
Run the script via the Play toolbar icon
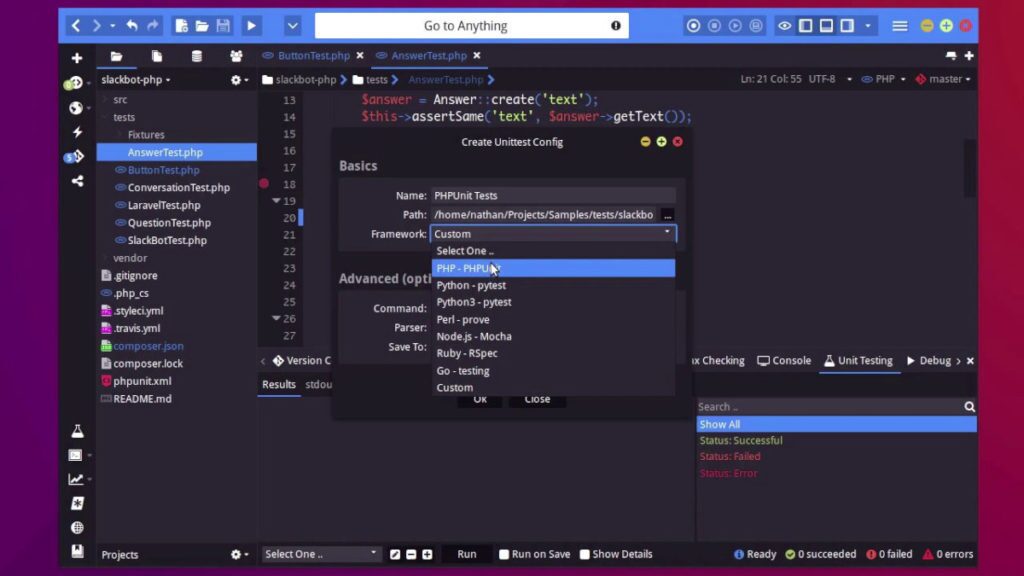click(250, 25)
